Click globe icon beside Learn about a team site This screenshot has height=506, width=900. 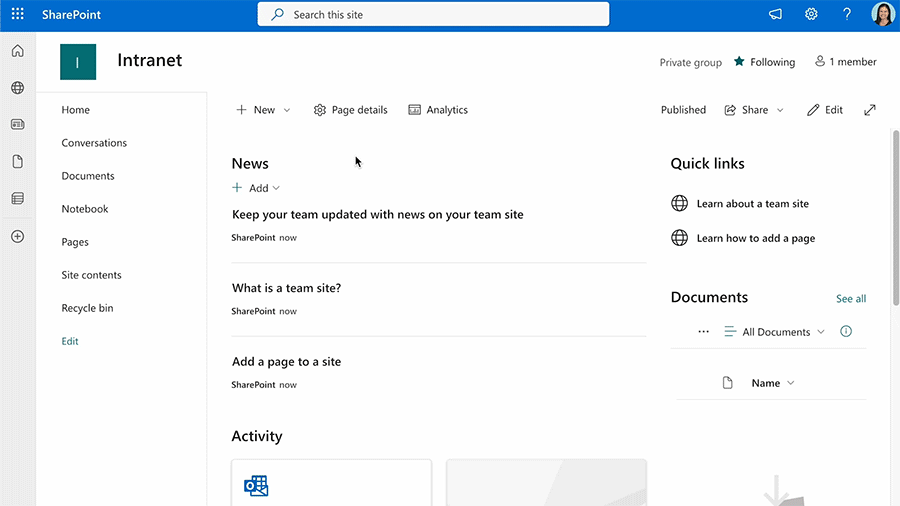pos(680,203)
